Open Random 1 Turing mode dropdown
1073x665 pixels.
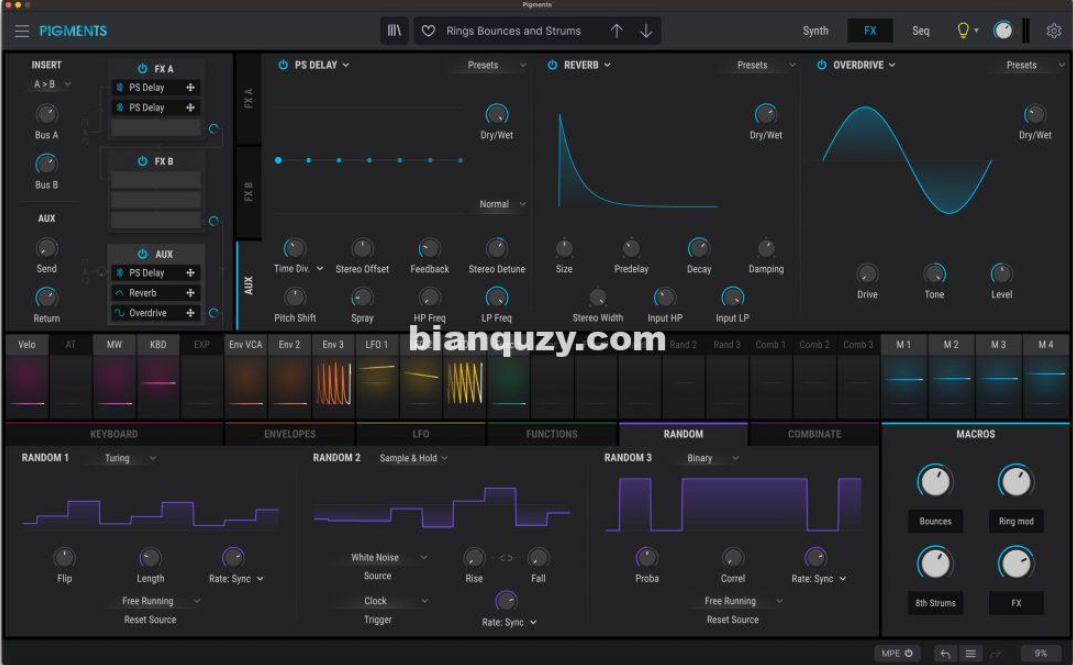click(x=124, y=458)
